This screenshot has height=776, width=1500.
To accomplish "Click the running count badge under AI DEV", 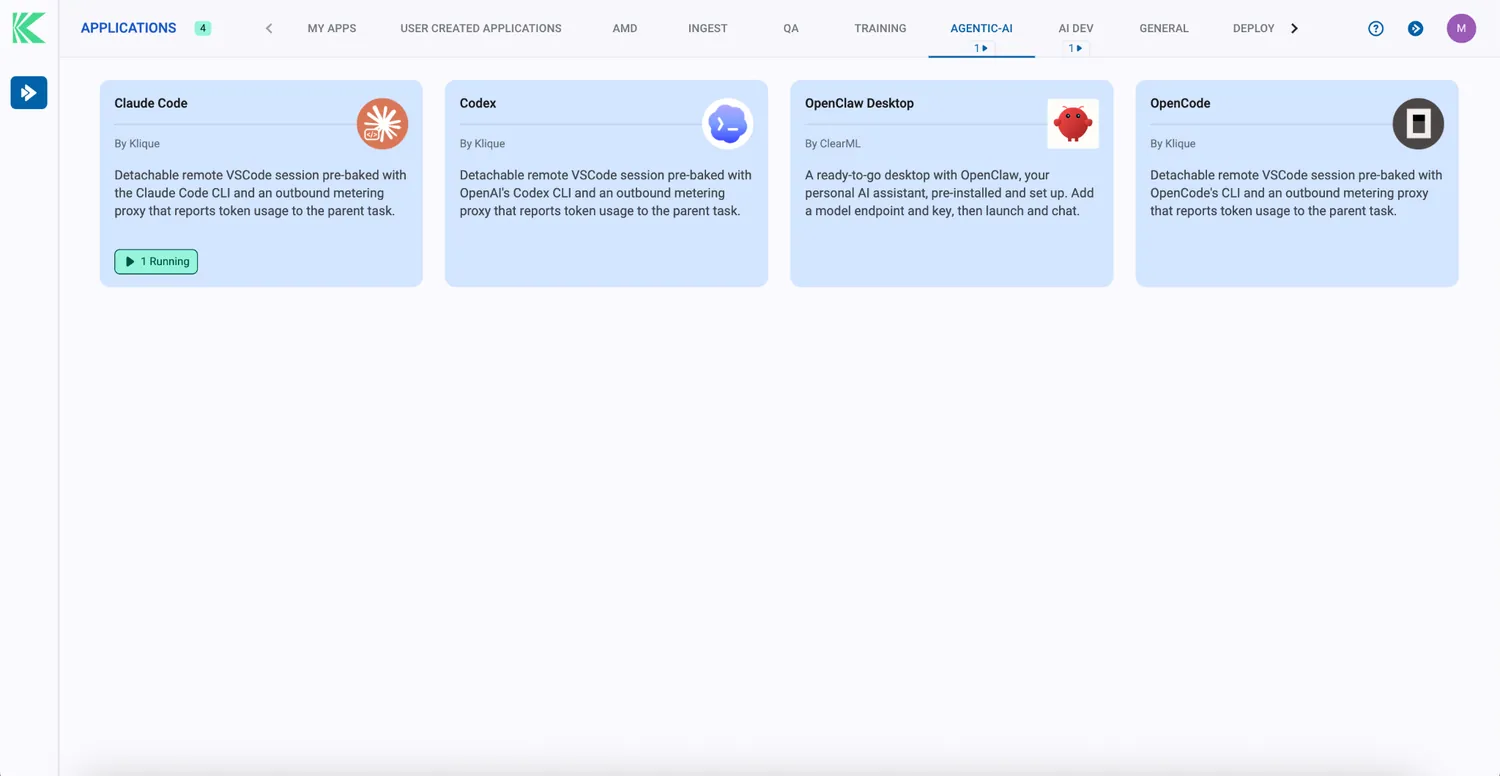I will tap(1076, 48).
